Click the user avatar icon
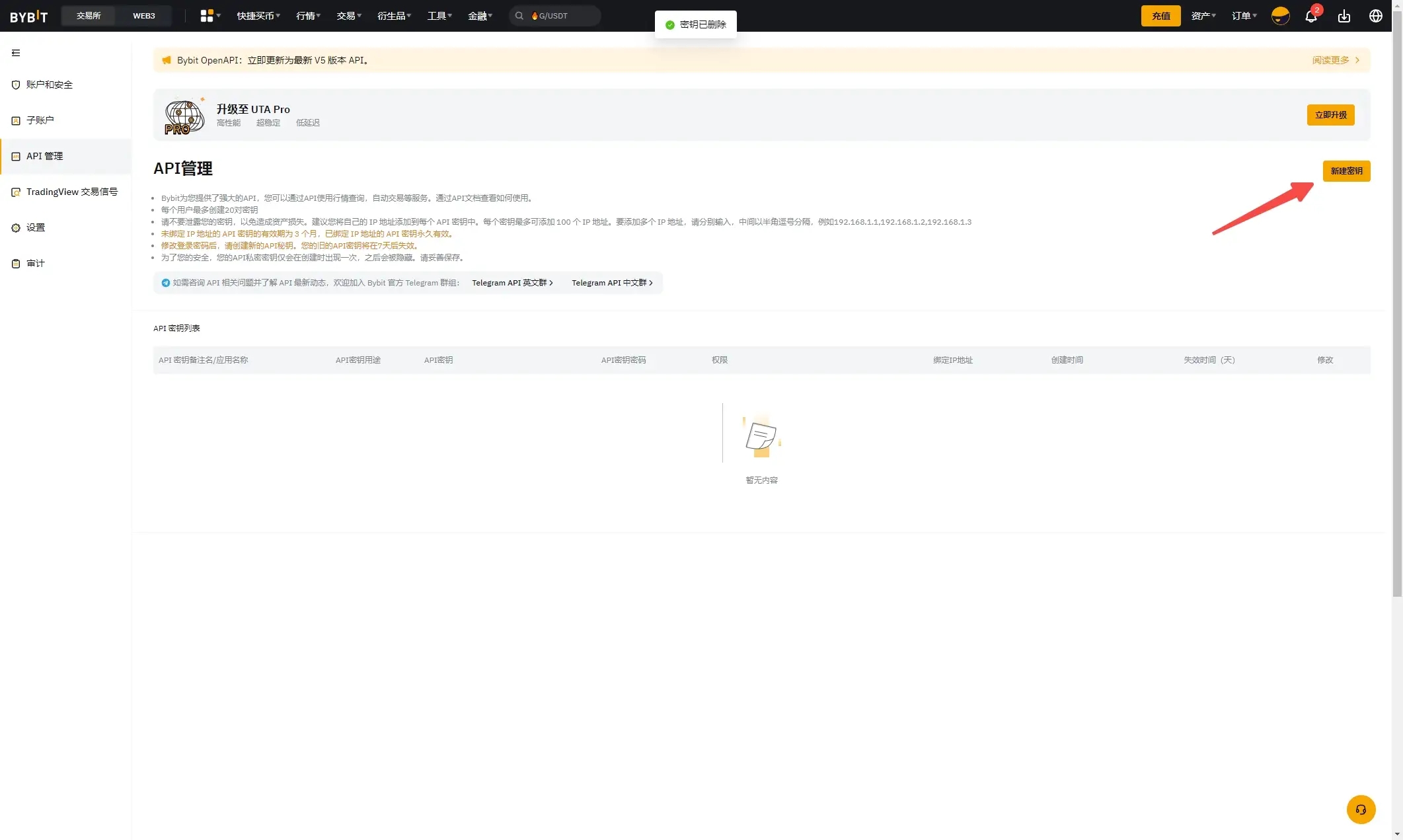 click(1280, 16)
